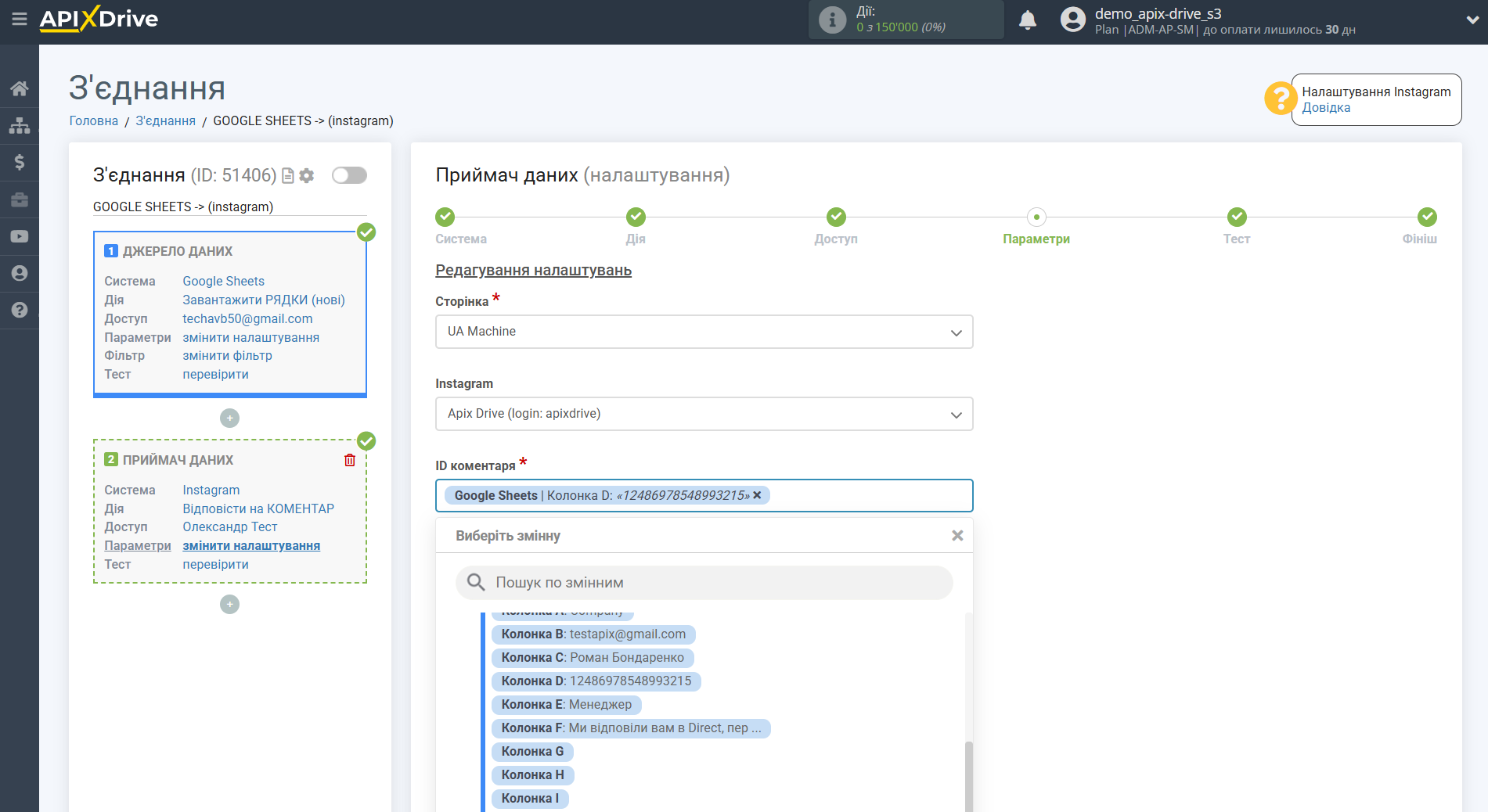Image resolution: width=1488 pixels, height=812 pixels.
Task: Click the З'єднання breadcrumb link
Action: (x=166, y=120)
